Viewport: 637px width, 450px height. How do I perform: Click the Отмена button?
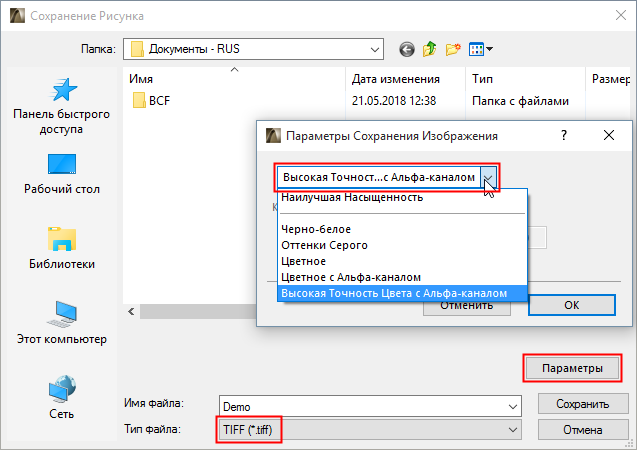pos(583,430)
